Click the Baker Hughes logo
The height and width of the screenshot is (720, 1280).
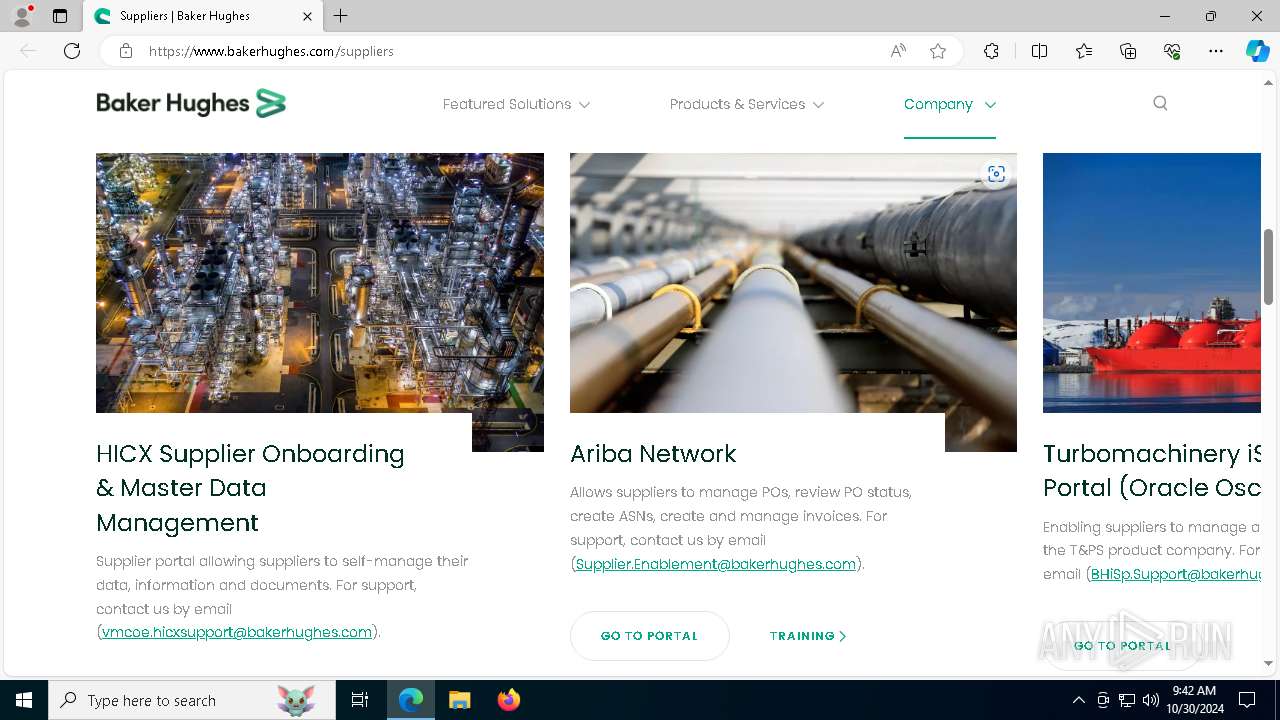point(191,103)
